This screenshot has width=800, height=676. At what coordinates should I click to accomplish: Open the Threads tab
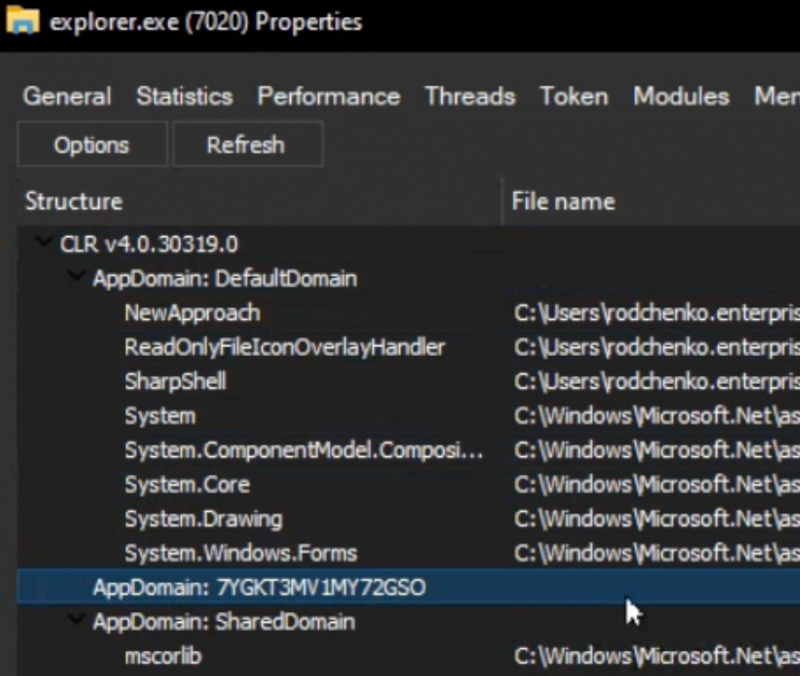pos(469,96)
